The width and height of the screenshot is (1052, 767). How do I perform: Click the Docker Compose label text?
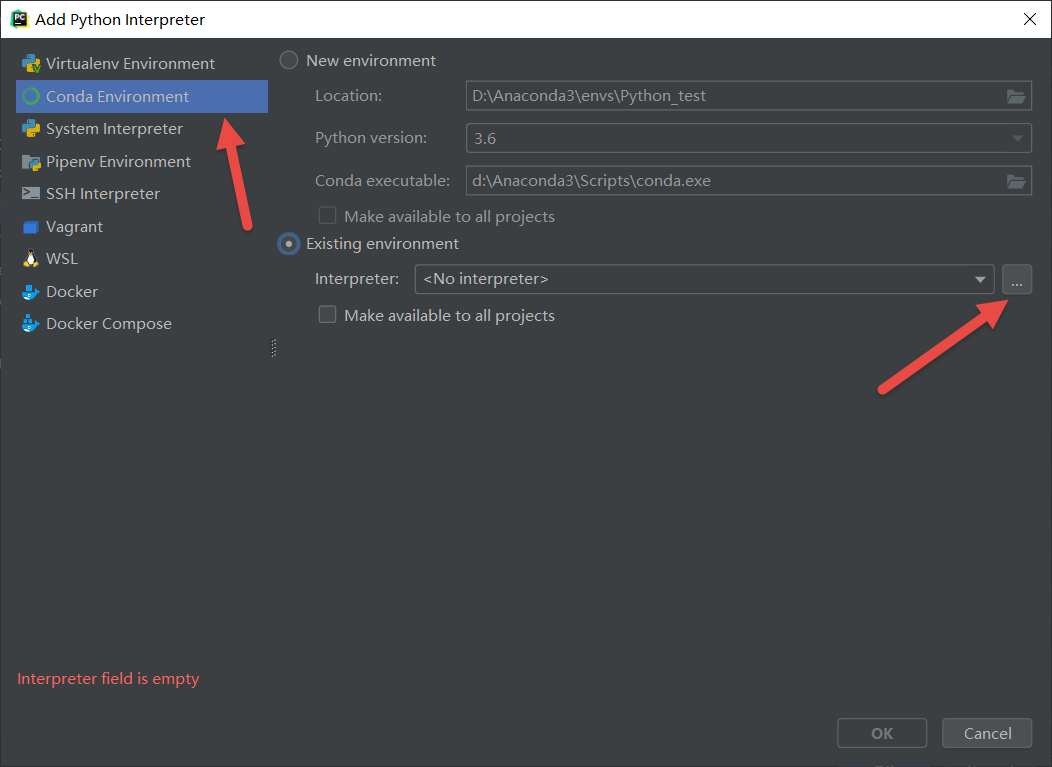[x=109, y=323]
